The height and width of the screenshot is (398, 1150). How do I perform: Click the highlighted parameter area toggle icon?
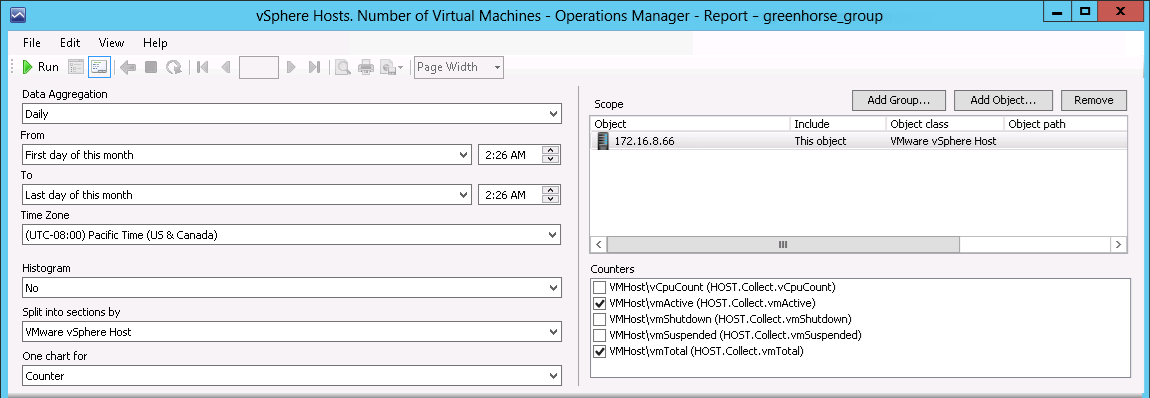click(x=99, y=67)
